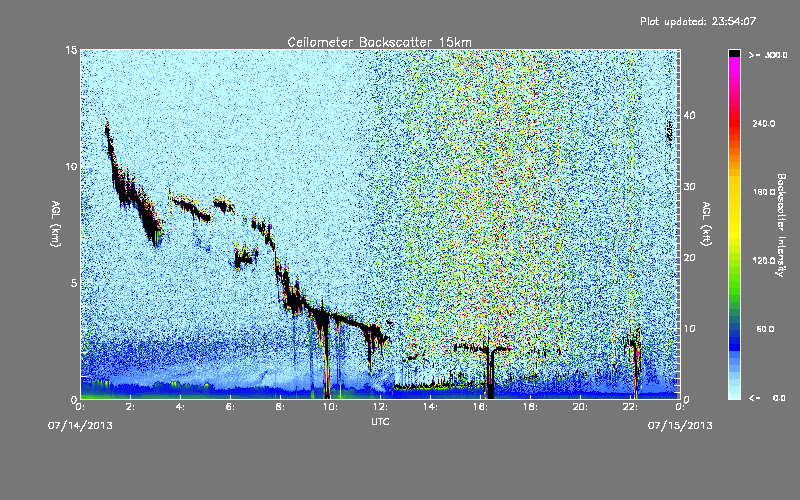
Task: Click the "Plot updated: 23:54:07" timestamp
Action: [698, 21]
